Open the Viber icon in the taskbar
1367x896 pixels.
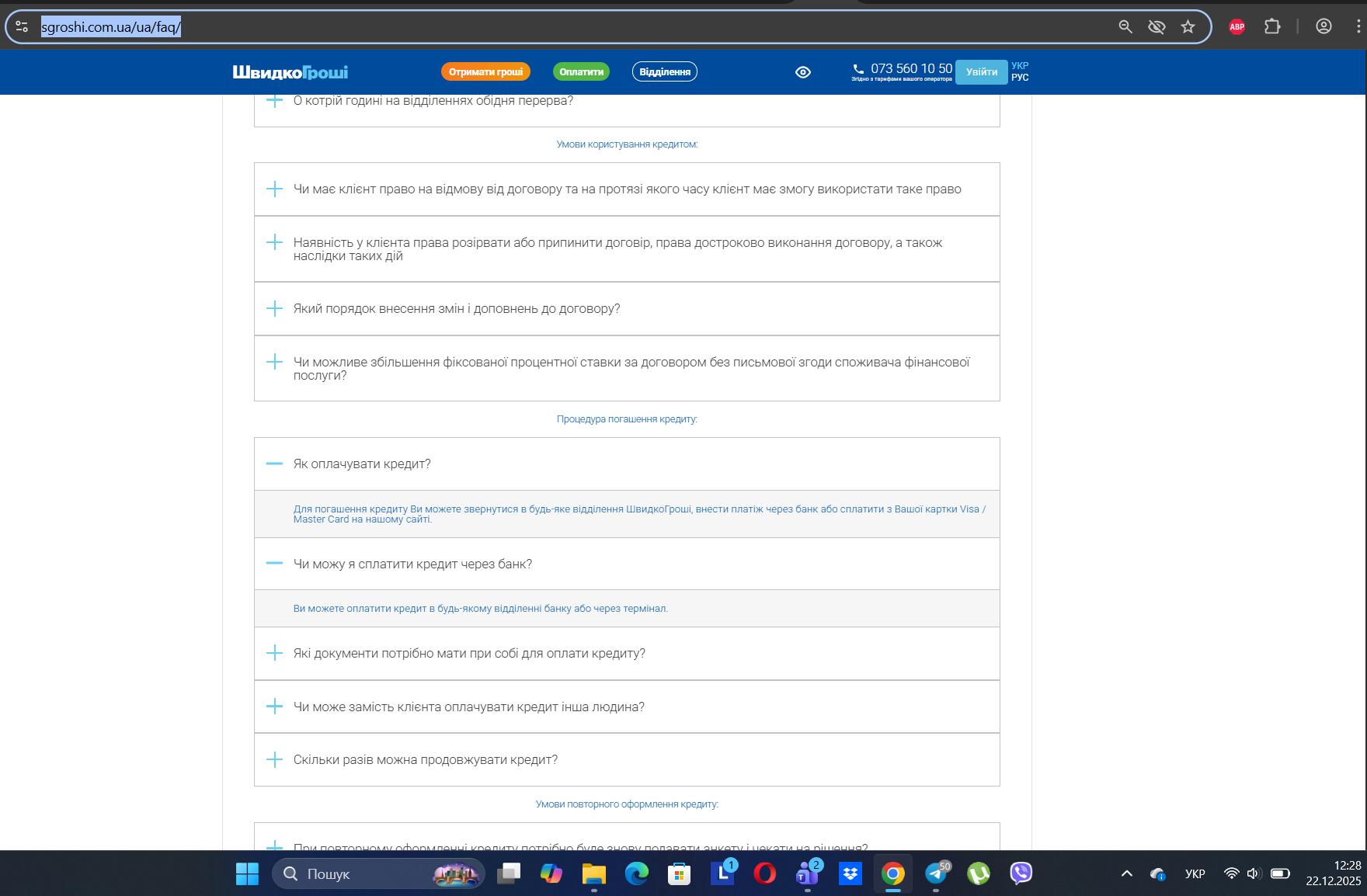tap(1021, 873)
